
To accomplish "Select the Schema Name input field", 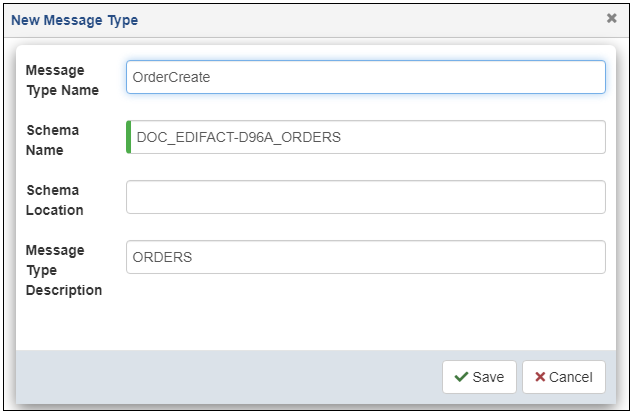I will [366, 137].
